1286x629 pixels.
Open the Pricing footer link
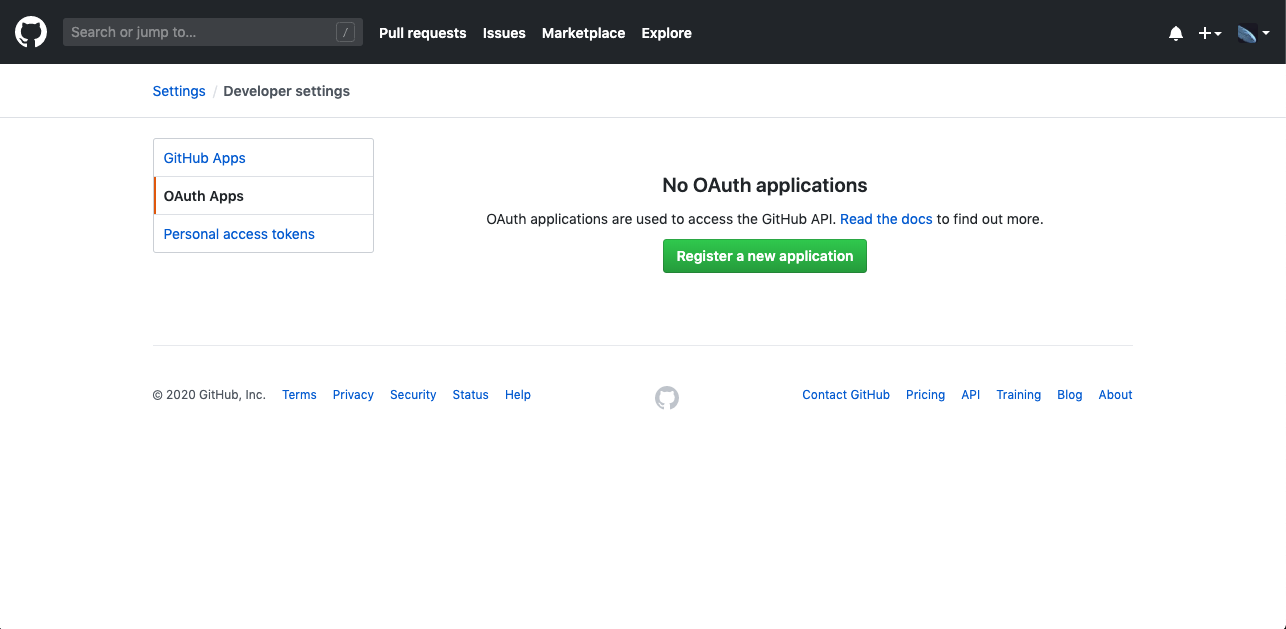pyautogui.click(x=925, y=395)
